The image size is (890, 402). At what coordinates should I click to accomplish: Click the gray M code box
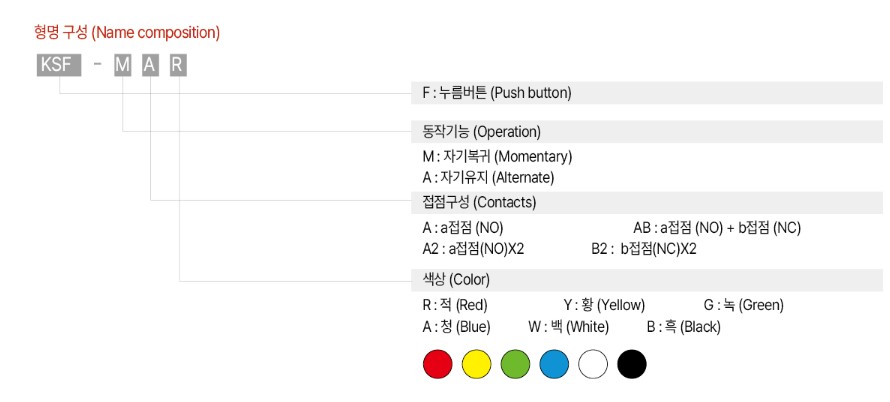coord(123,66)
